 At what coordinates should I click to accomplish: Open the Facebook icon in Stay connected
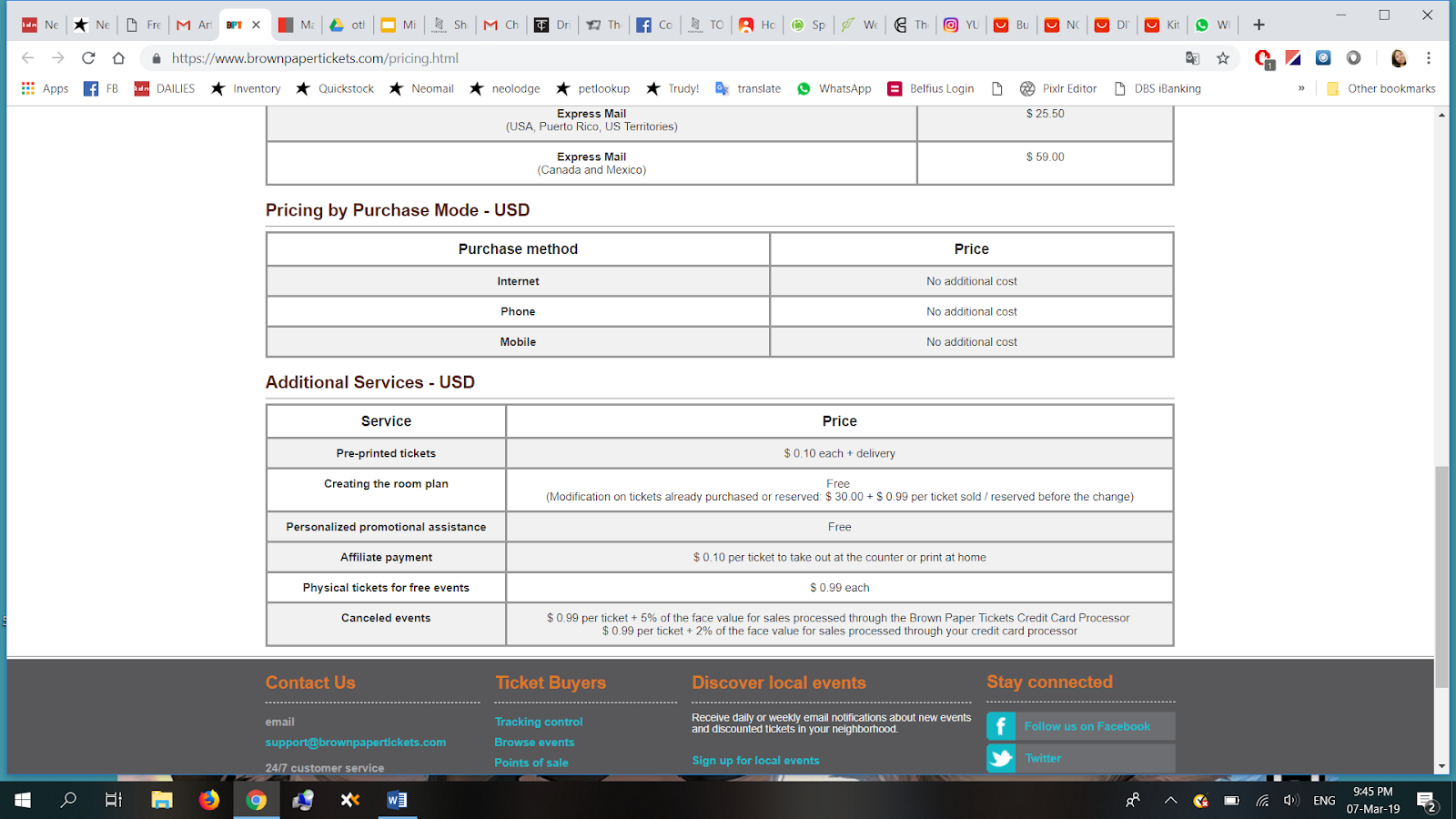click(x=1001, y=726)
